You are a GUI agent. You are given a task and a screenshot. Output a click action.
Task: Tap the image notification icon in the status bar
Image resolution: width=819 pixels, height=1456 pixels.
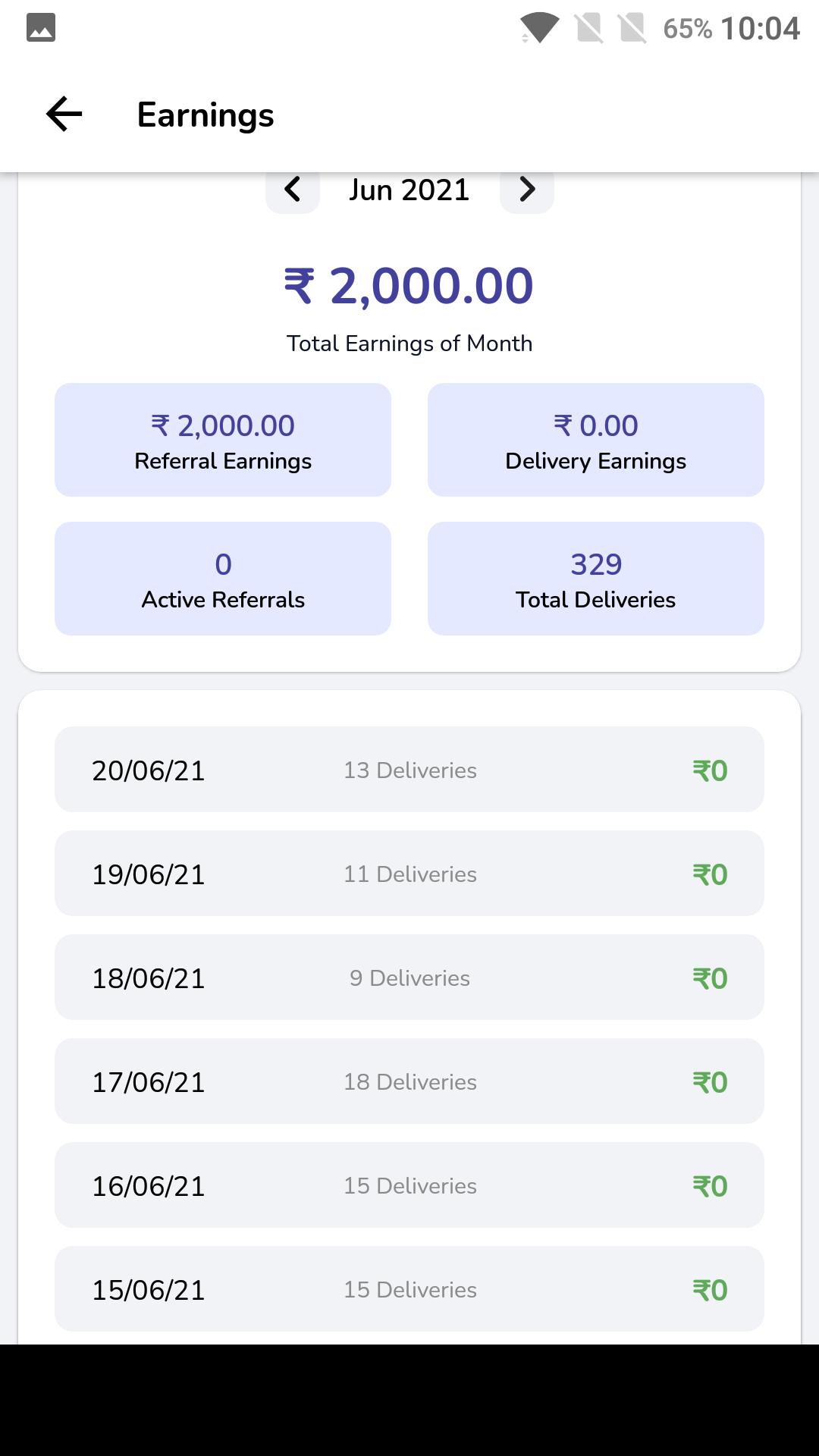(x=41, y=28)
